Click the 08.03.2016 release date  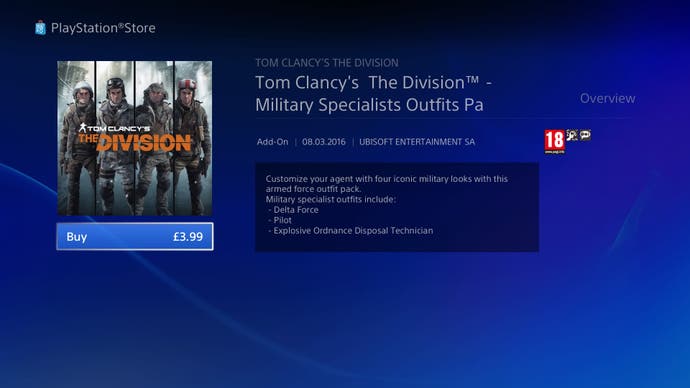pos(324,142)
